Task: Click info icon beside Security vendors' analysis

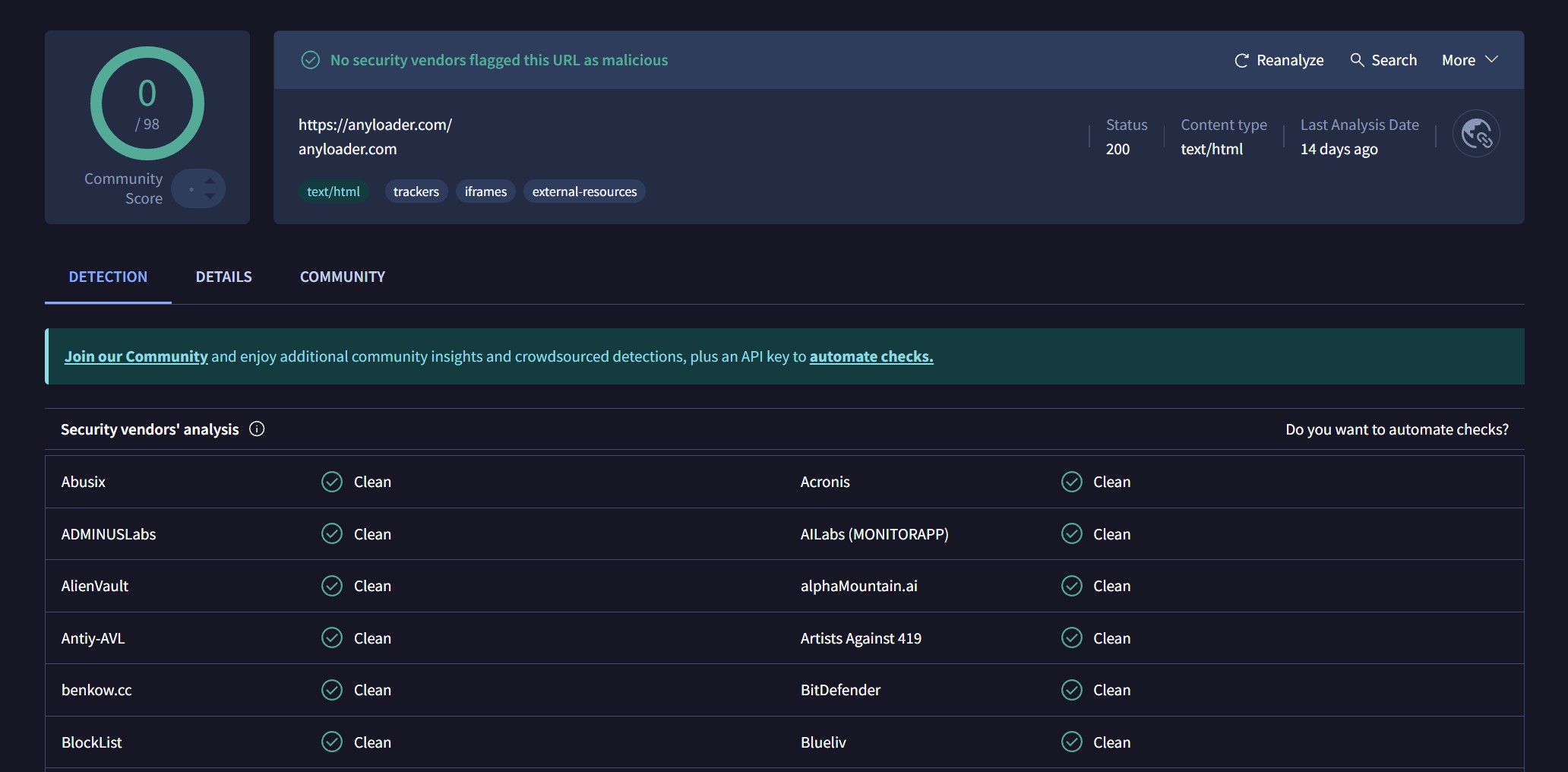Action: (x=257, y=429)
